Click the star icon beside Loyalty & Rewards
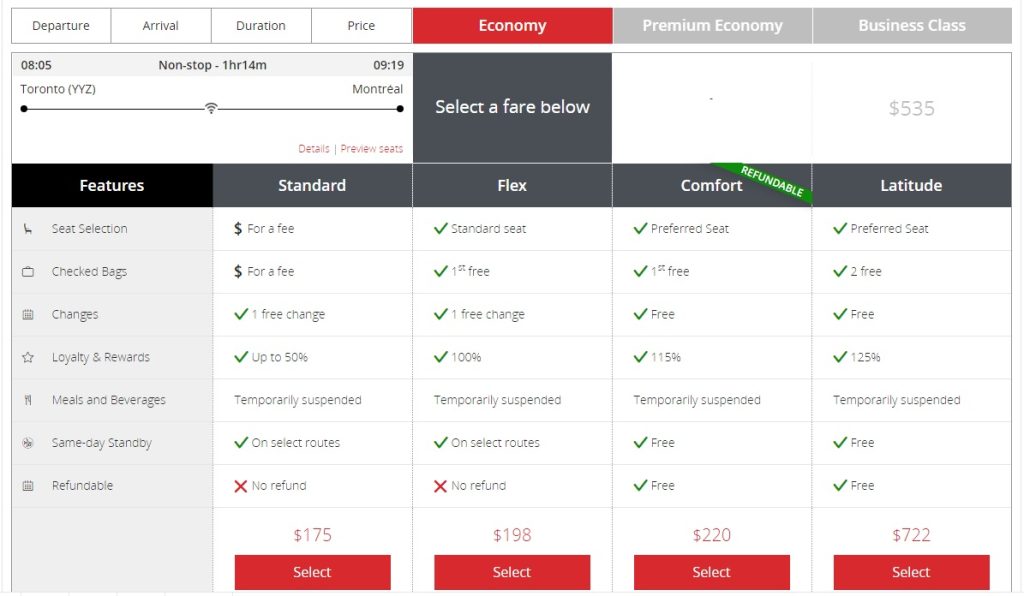The width and height of the screenshot is (1024, 596). pos(28,358)
